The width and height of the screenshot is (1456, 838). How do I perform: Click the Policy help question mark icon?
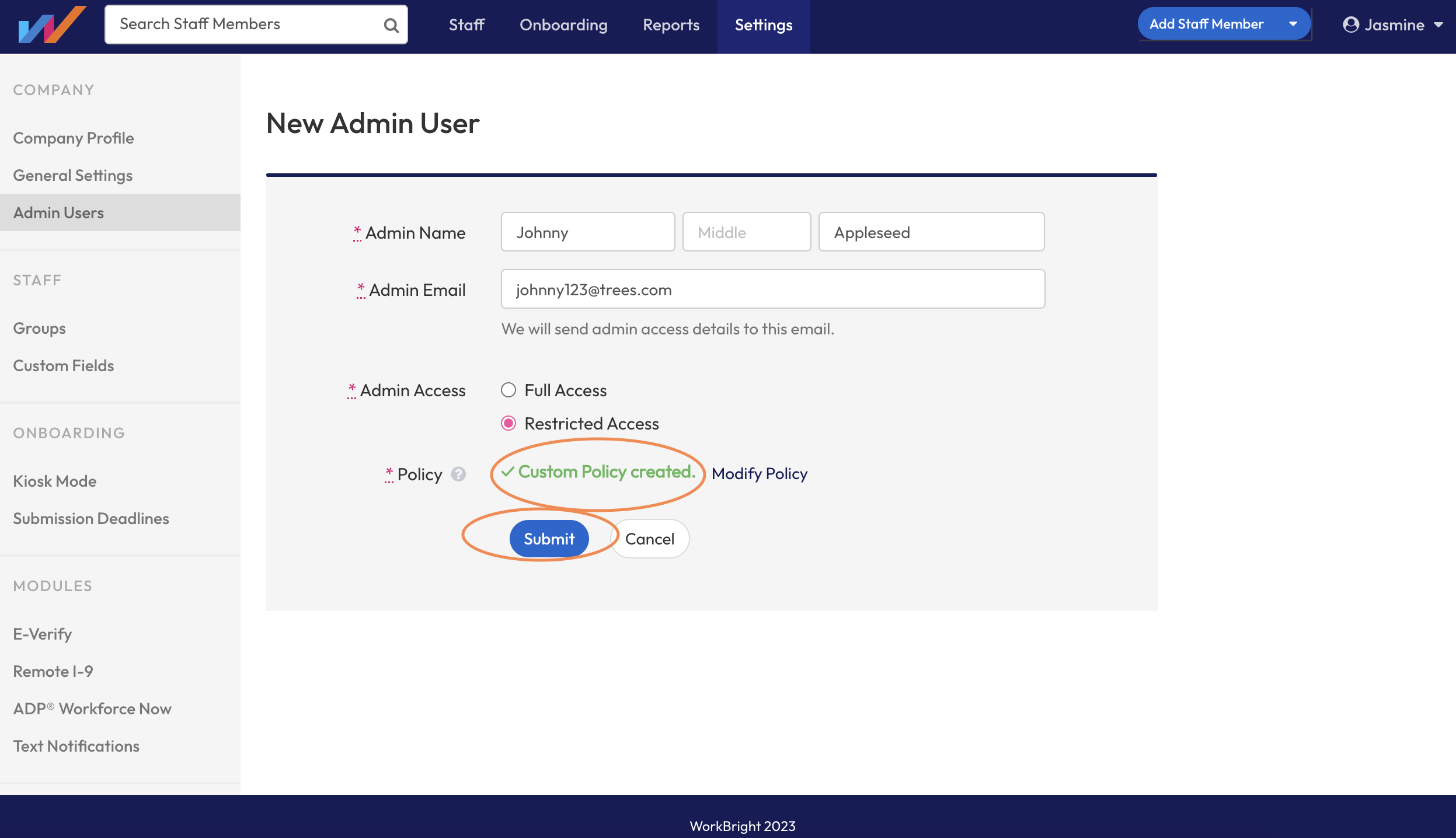pyautogui.click(x=459, y=474)
